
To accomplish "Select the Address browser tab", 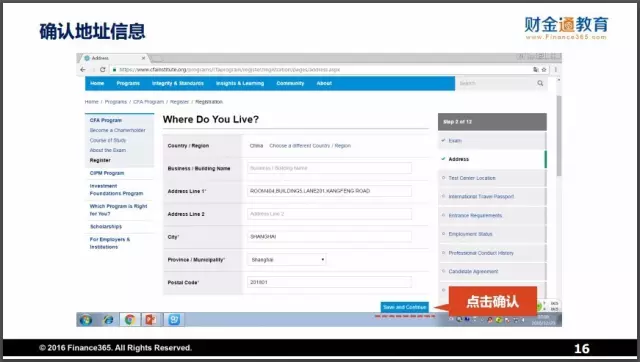I will [x=114, y=58].
